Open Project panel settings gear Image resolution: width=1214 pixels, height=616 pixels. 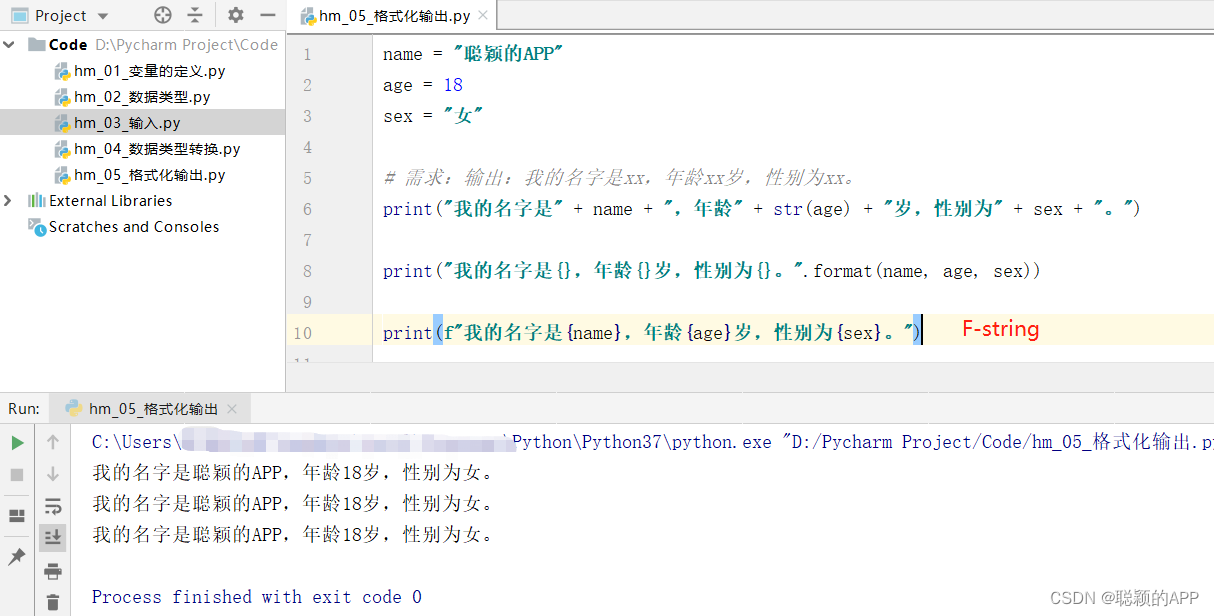[x=236, y=15]
